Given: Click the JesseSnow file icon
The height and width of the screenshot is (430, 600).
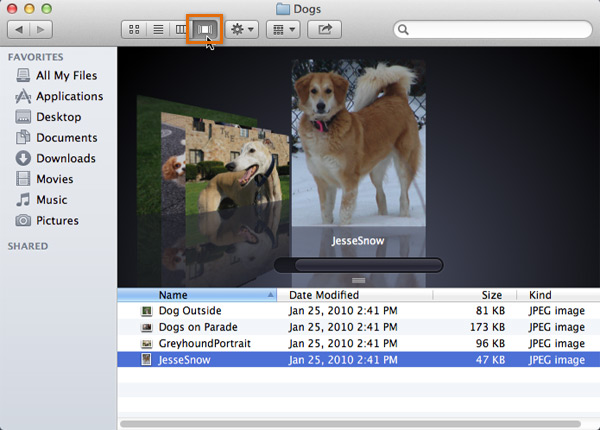Looking at the screenshot, I should pos(146,360).
